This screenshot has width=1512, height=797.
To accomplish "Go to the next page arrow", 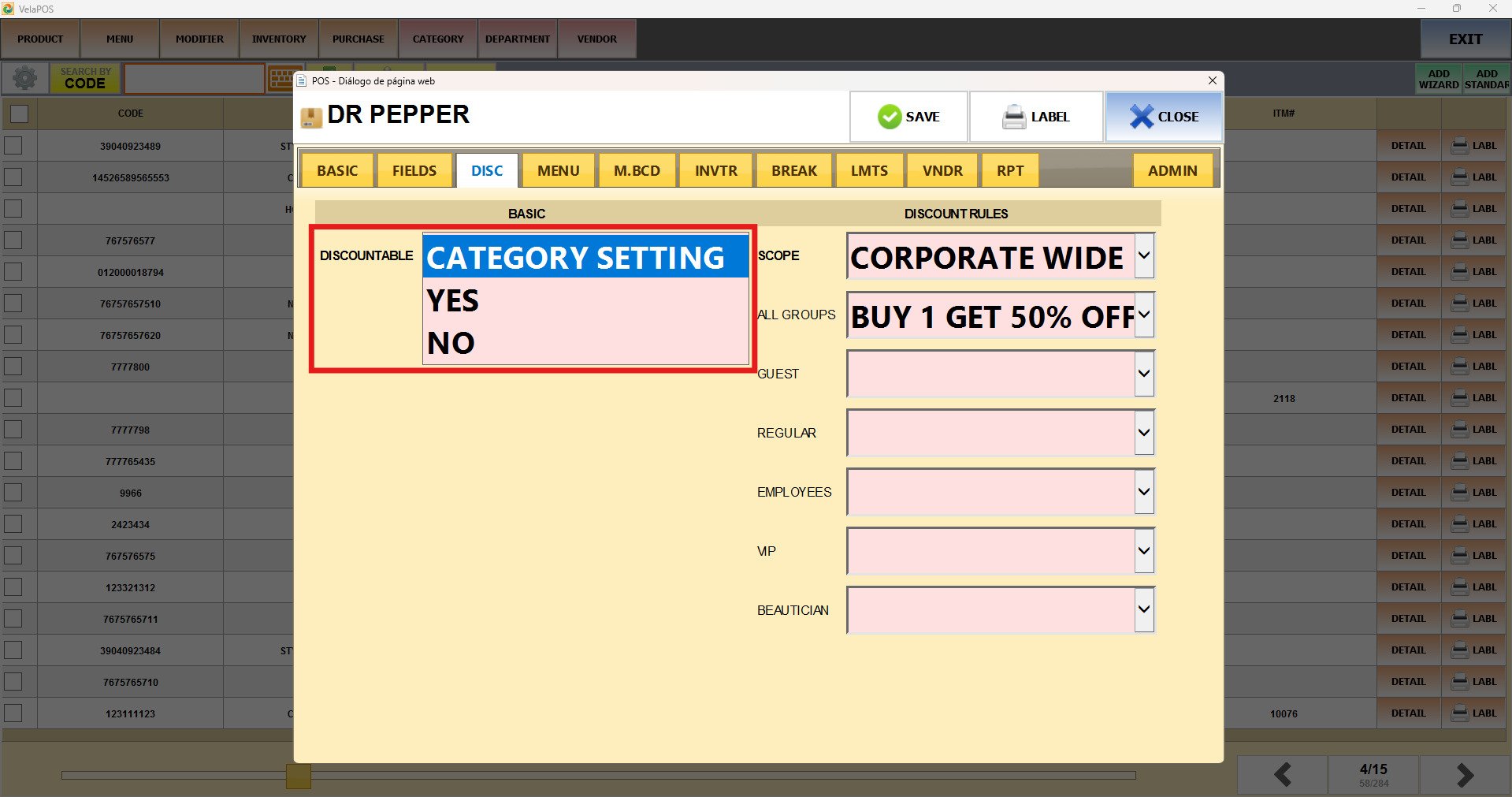I will [x=1464, y=775].
